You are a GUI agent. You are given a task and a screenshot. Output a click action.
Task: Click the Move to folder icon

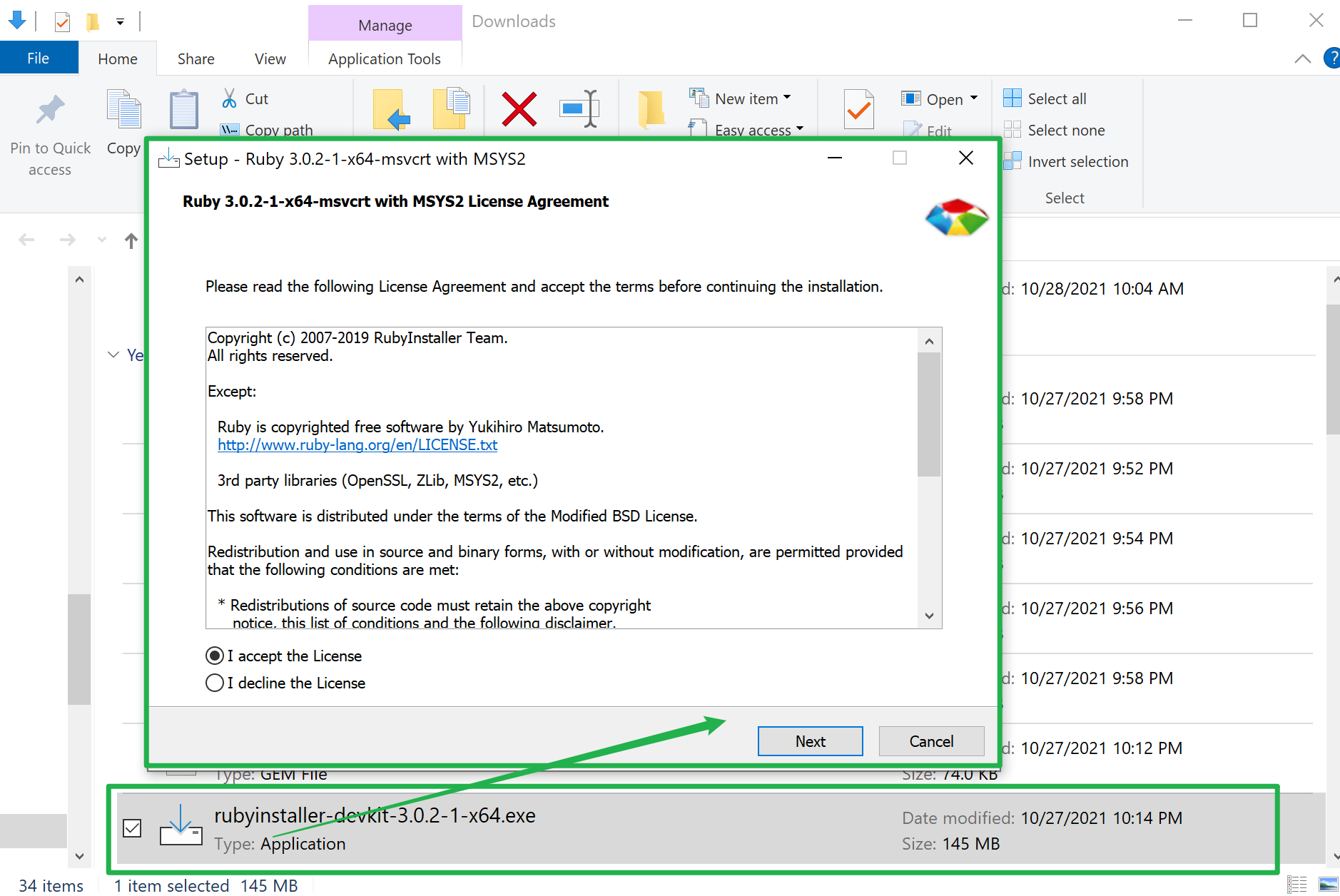coord(392,109)
